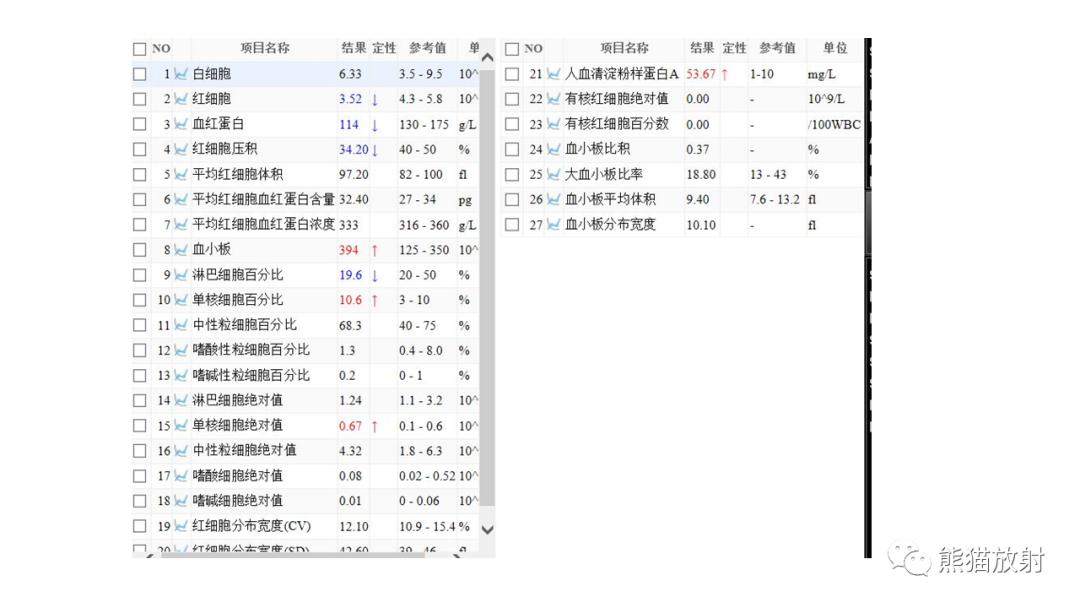Check the box for row 15 单核细胞绝对值

pos(140,426)
